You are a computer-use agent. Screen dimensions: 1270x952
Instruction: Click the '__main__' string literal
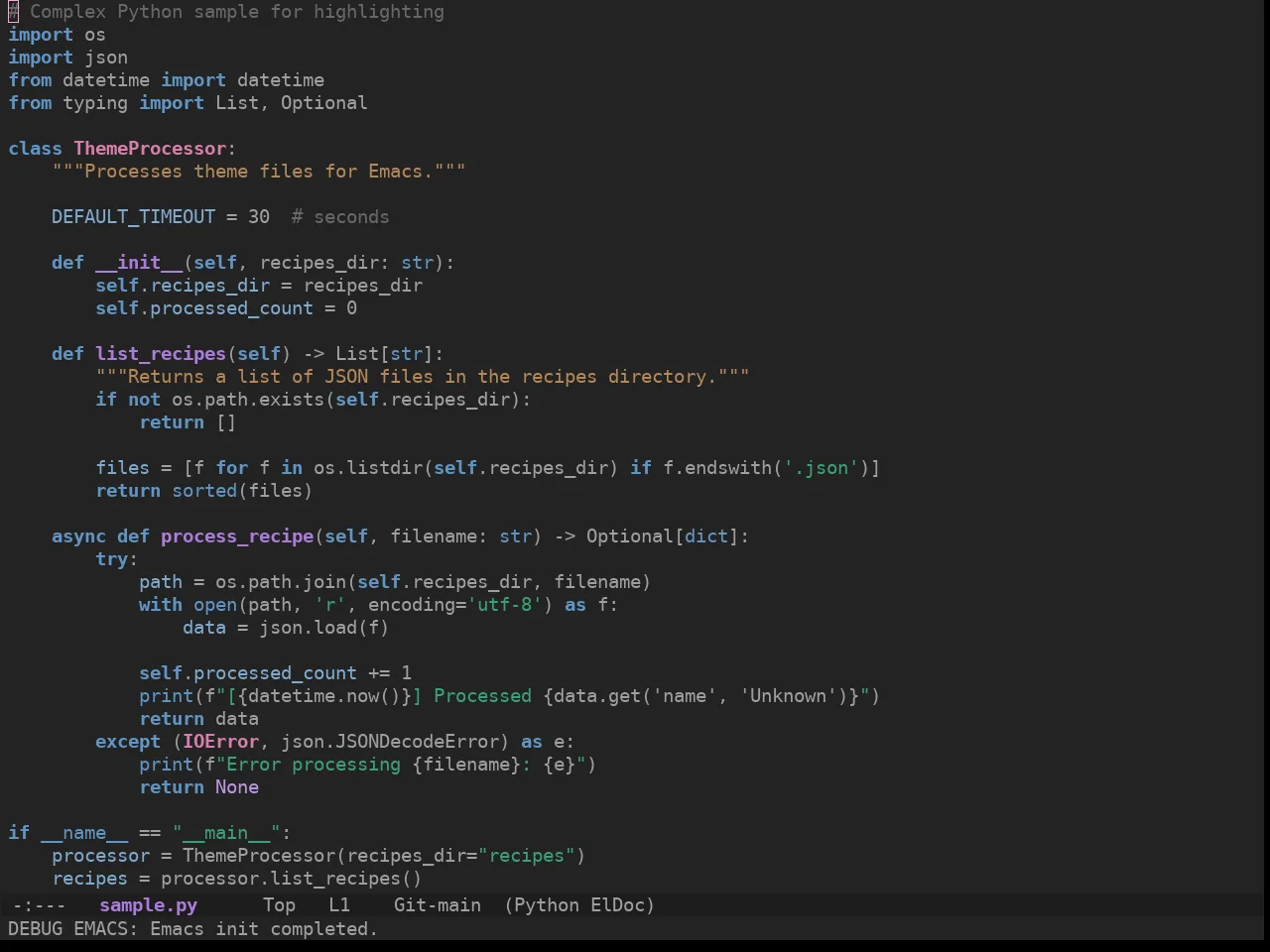[x=226, y=833]
